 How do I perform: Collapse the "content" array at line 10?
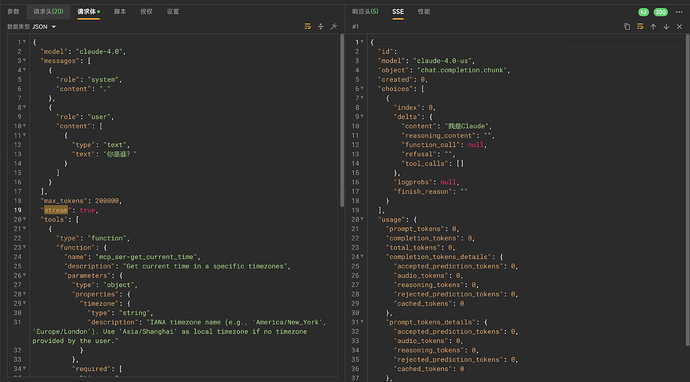24,126
